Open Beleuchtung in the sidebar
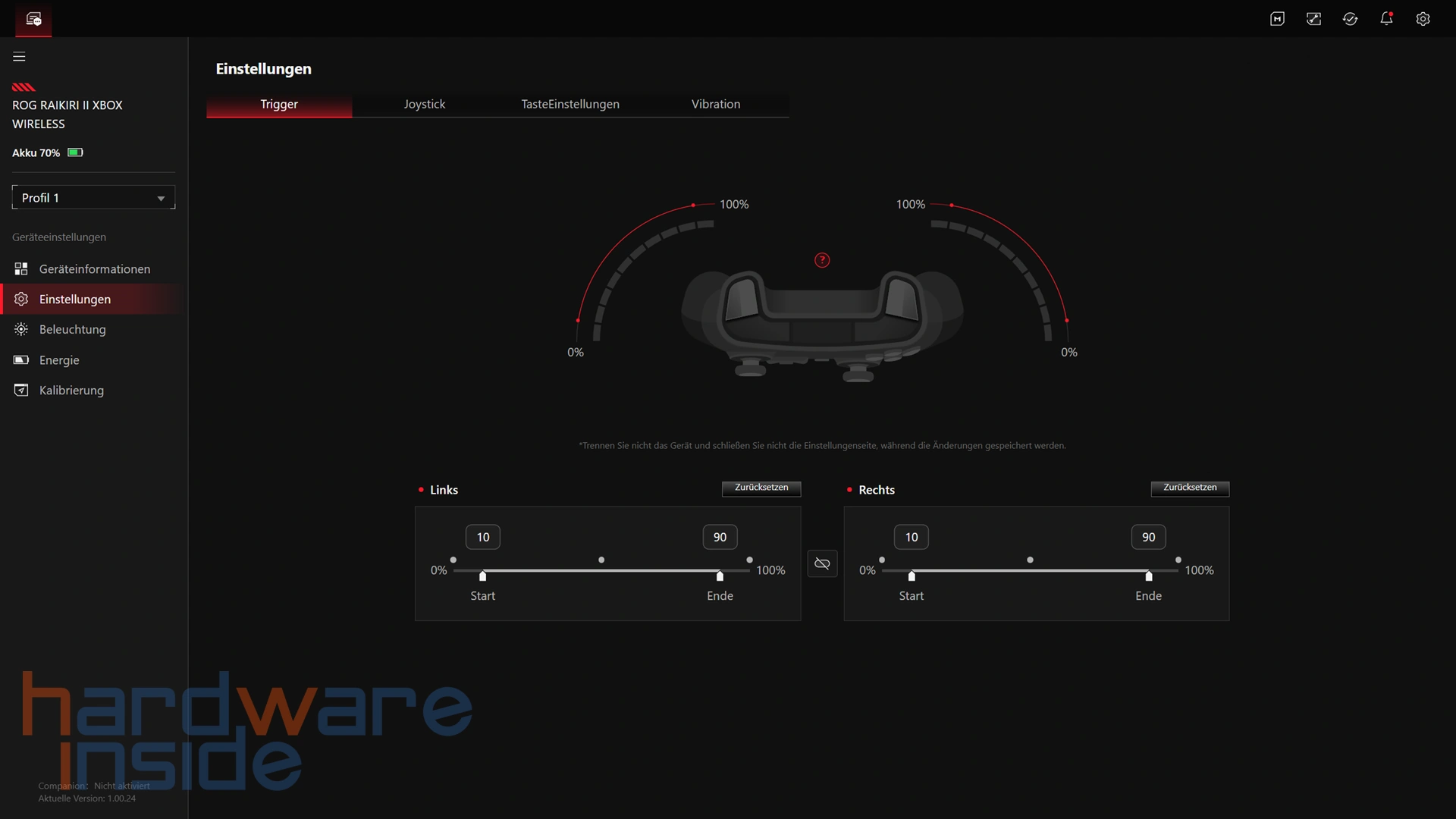1456x819 pixels. pos(72,329)
